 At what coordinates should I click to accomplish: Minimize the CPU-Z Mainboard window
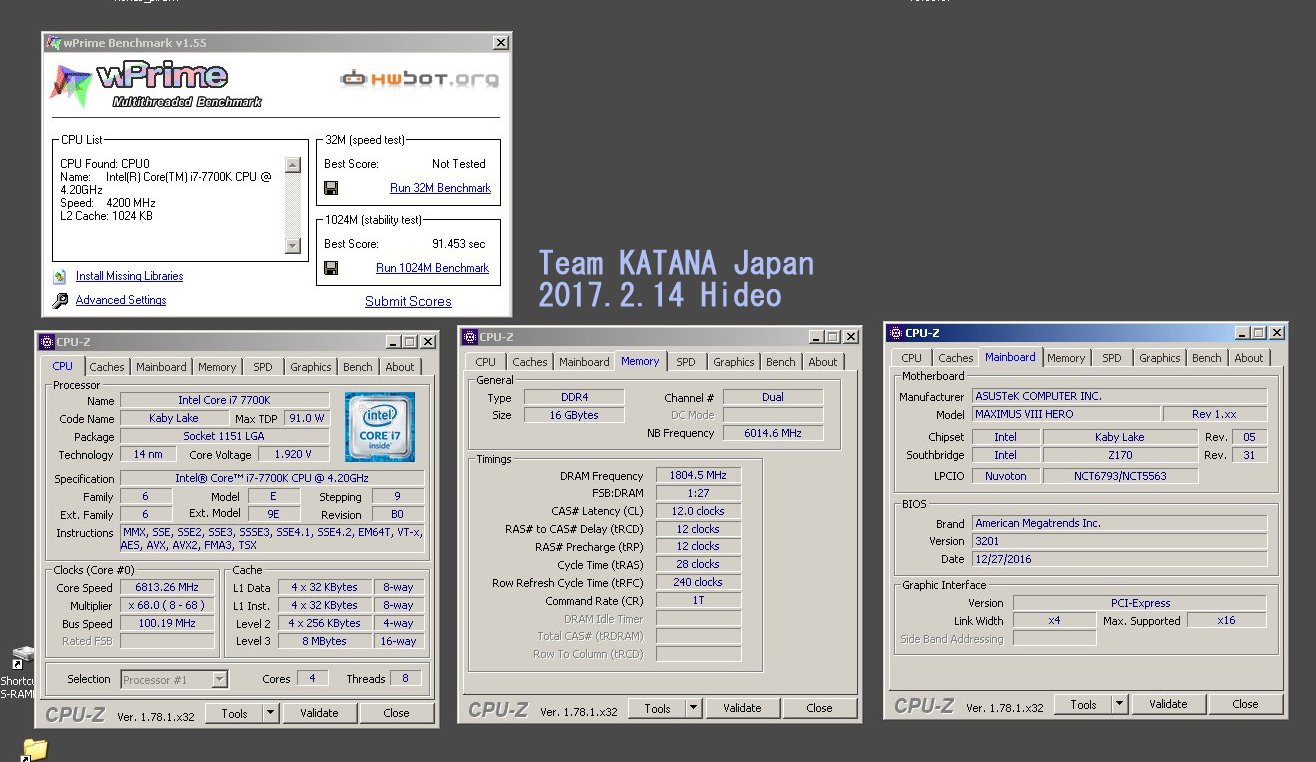(x=1241, y=333)
